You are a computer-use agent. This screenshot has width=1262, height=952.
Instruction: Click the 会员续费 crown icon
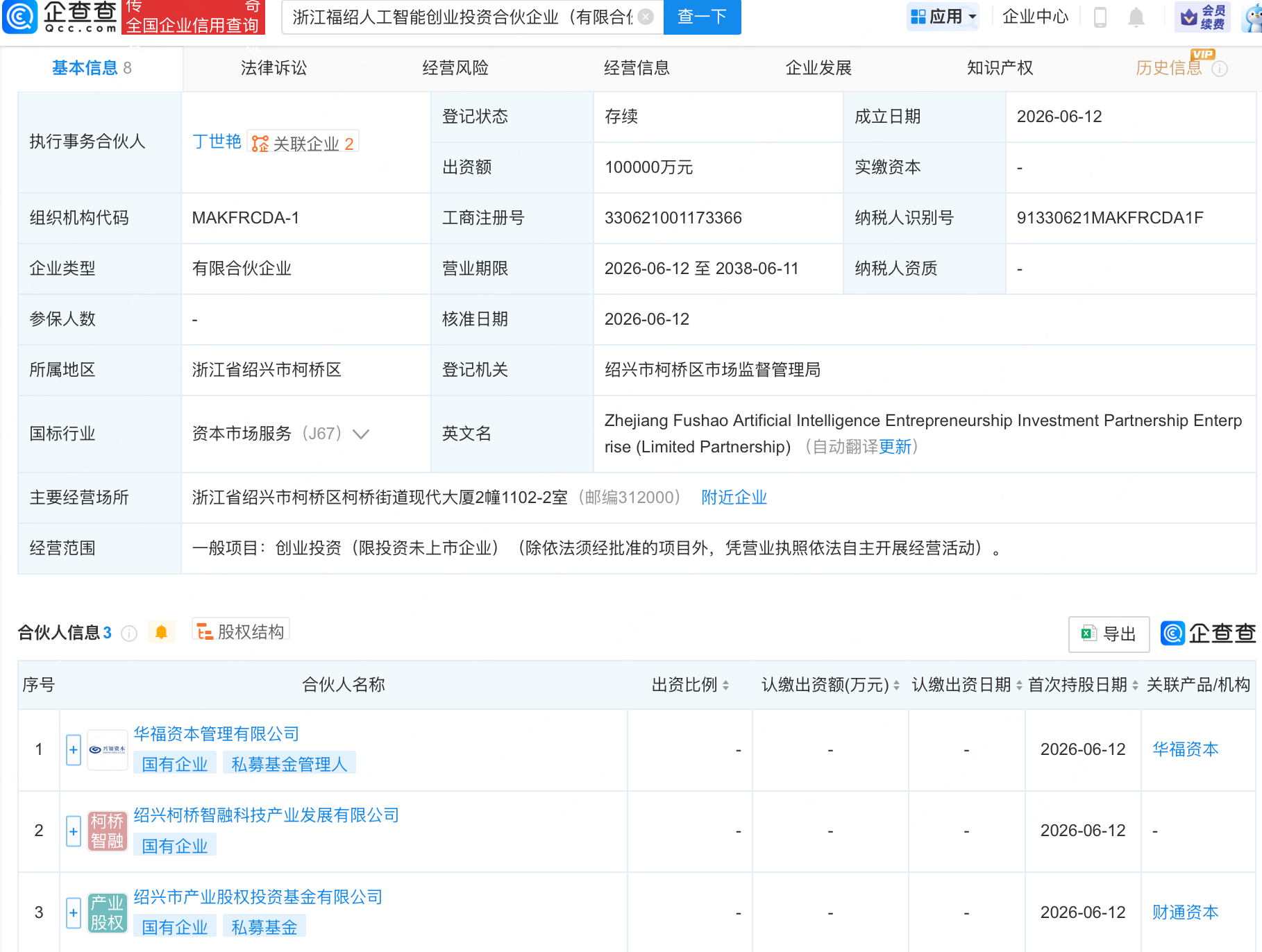1203,17
